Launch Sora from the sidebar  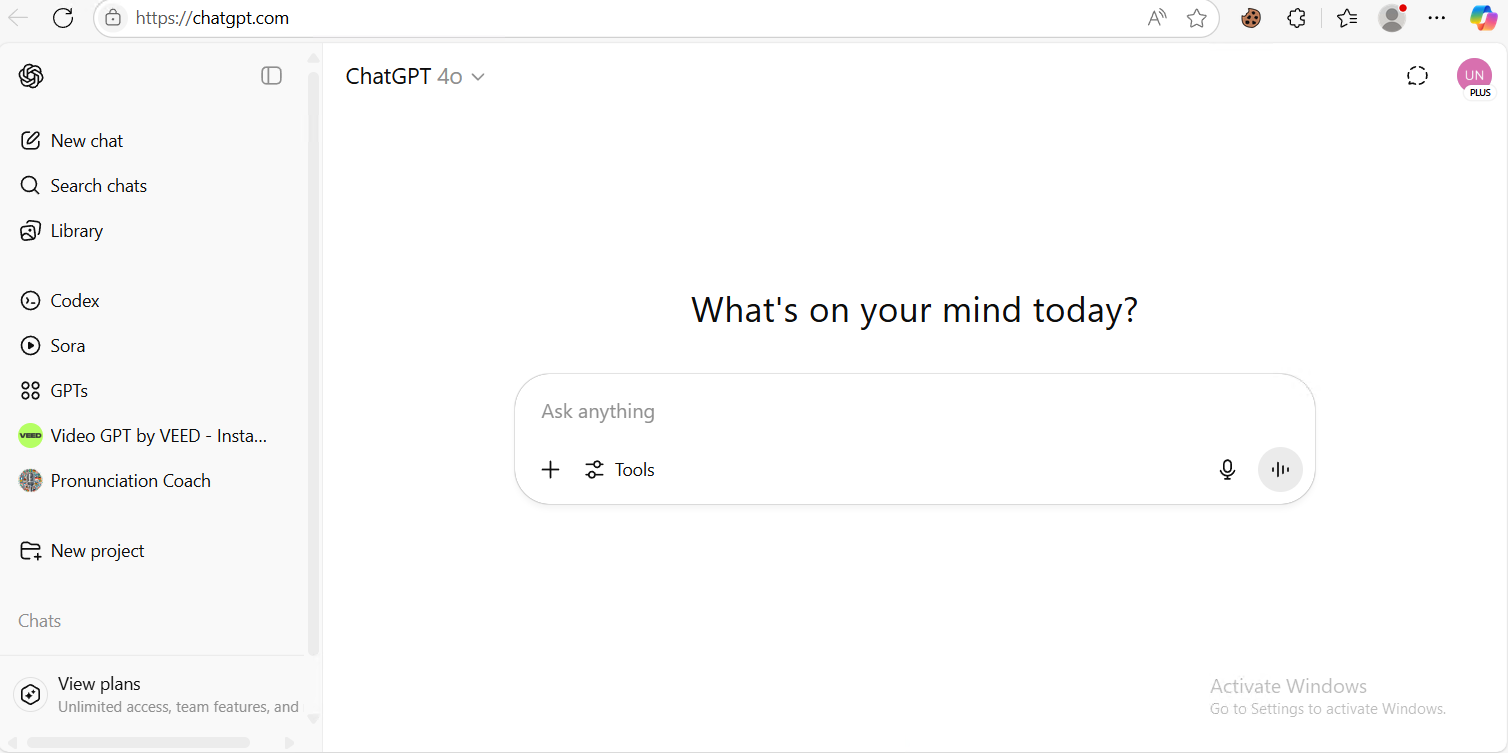67,346
